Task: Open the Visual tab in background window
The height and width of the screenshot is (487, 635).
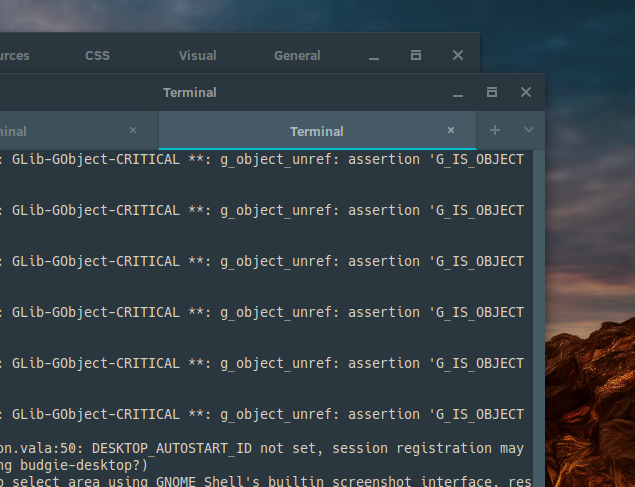Action: click(198, 55)
